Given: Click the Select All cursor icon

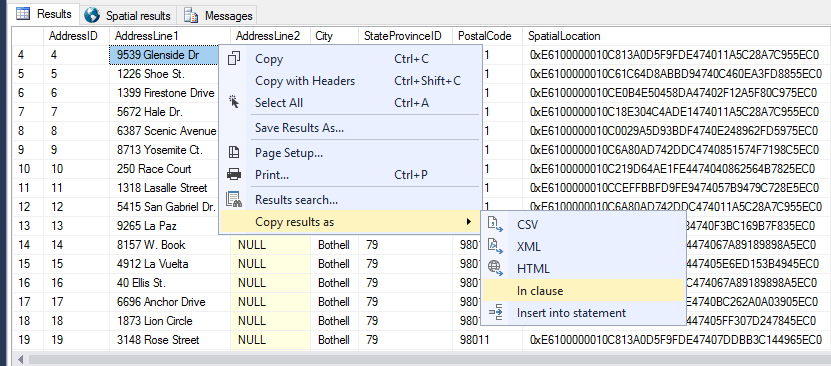Looking at the screenshot, I should click(234, 102).
